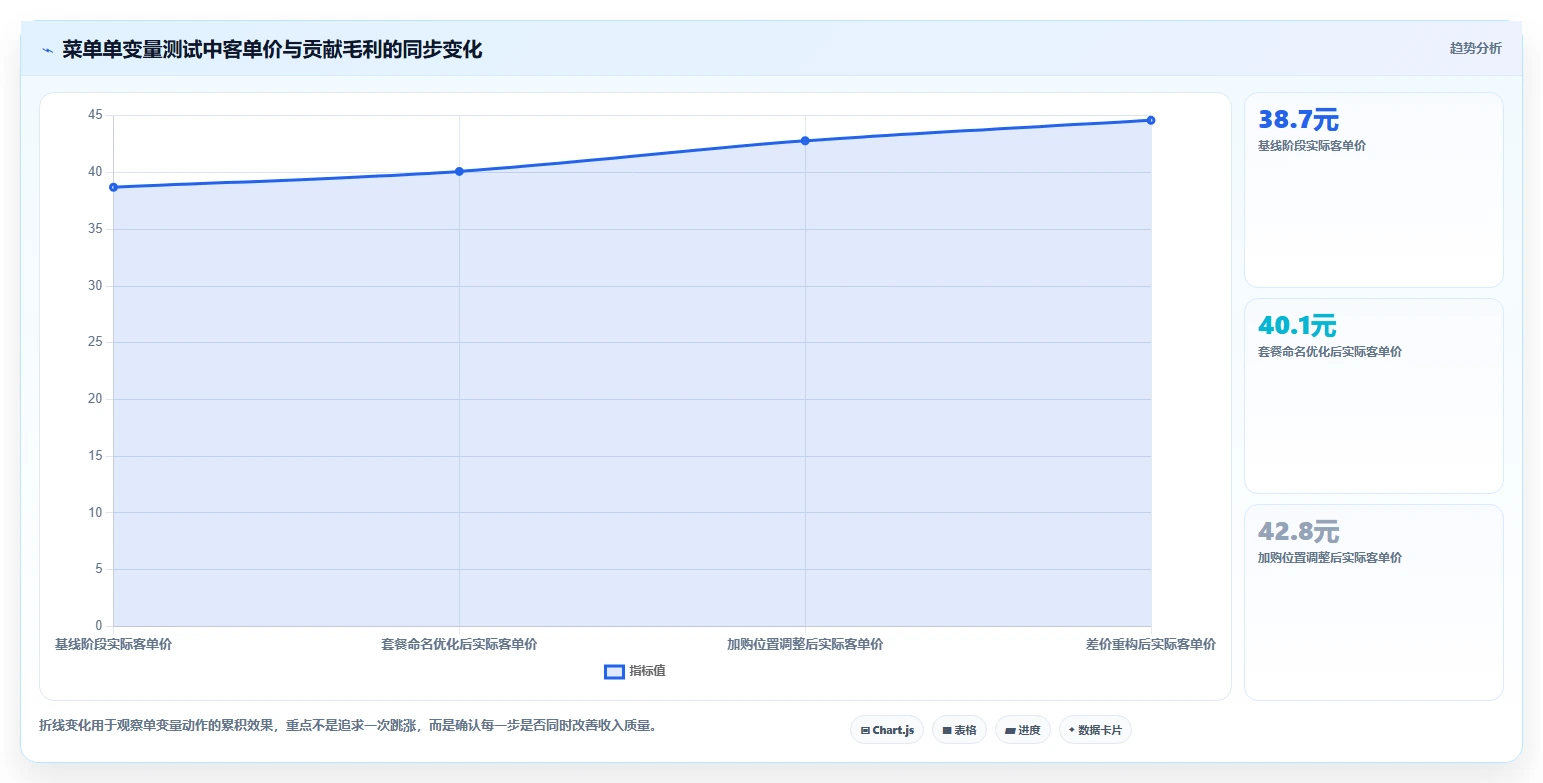Open the 40.1元 data card

1373,396
